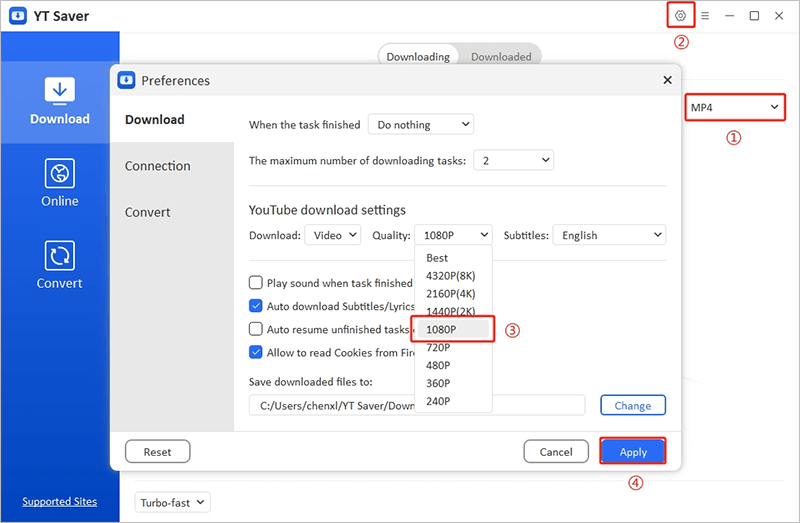The height and width of the screenshot is (523, 800).
Task: Click Change save folder button
Action: point(633,405)
